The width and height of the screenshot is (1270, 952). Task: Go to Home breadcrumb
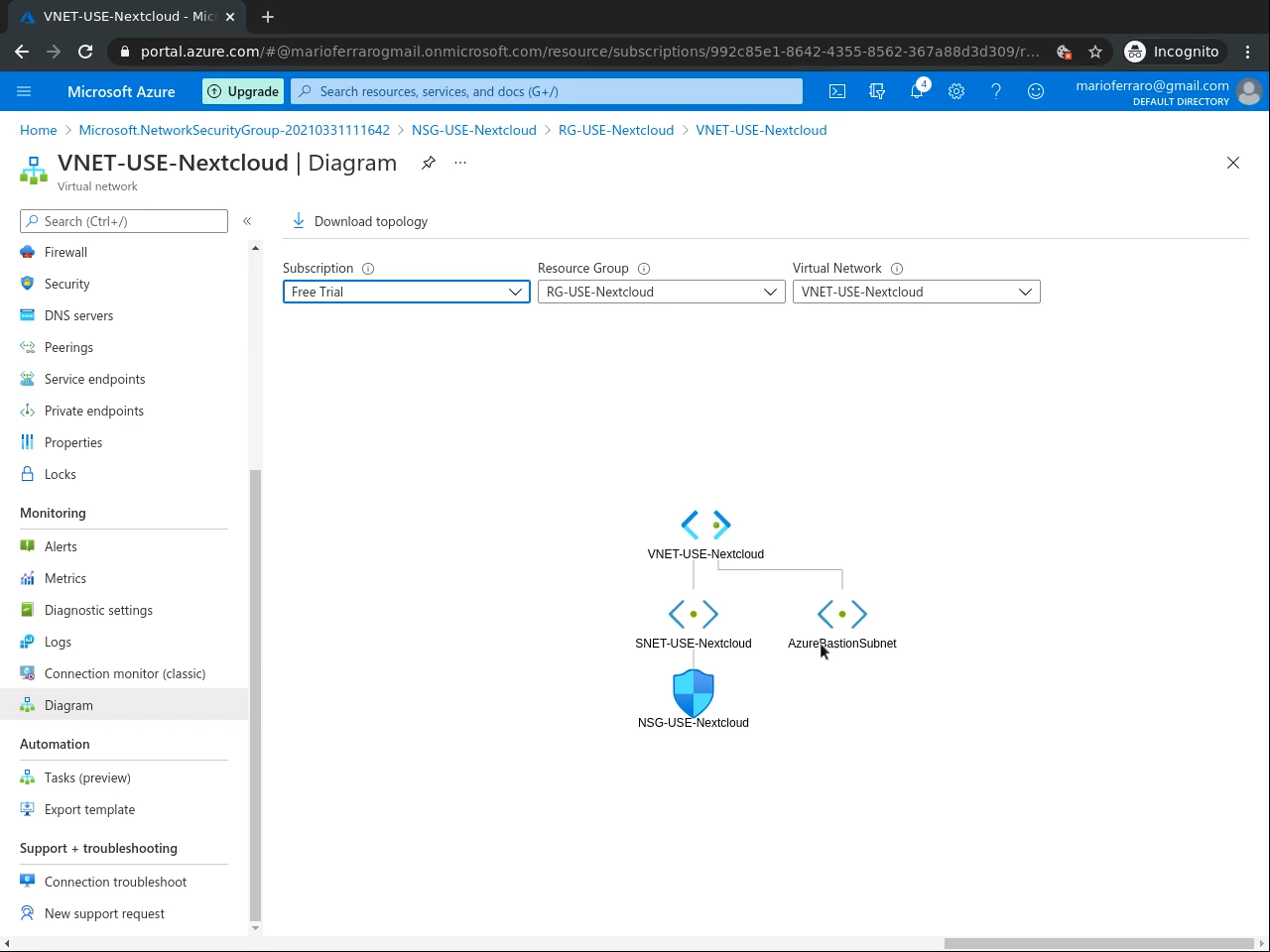(39, 130)
